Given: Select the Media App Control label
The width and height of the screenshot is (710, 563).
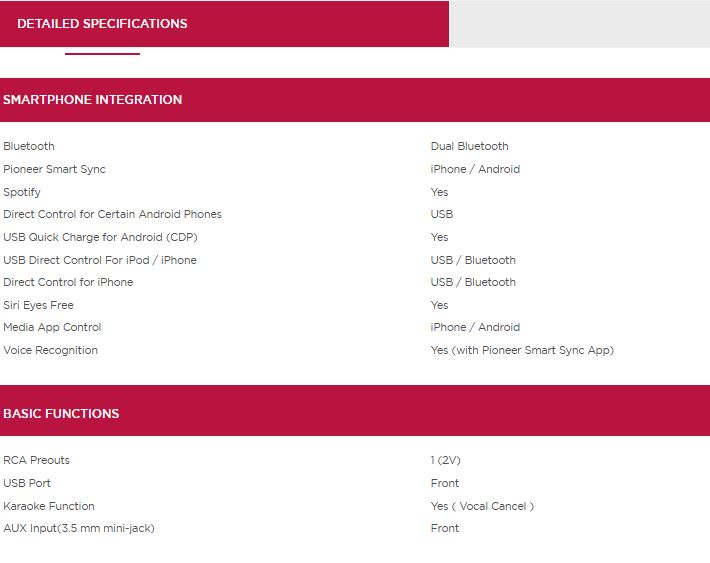Looking at the screenshot, I should [52, 327].
